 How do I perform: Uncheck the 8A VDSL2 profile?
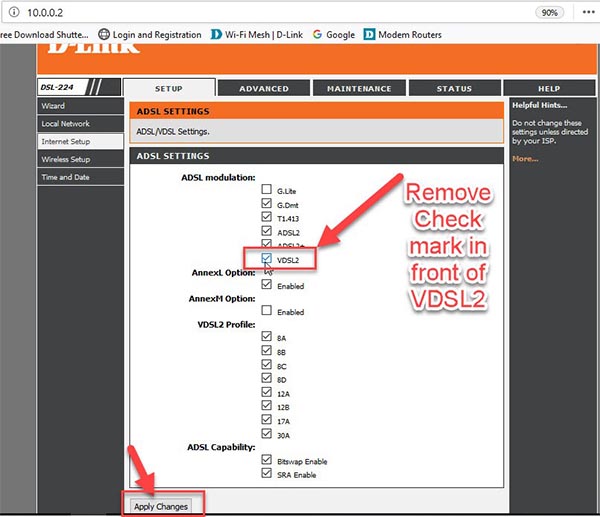click(x=266, y=336)
